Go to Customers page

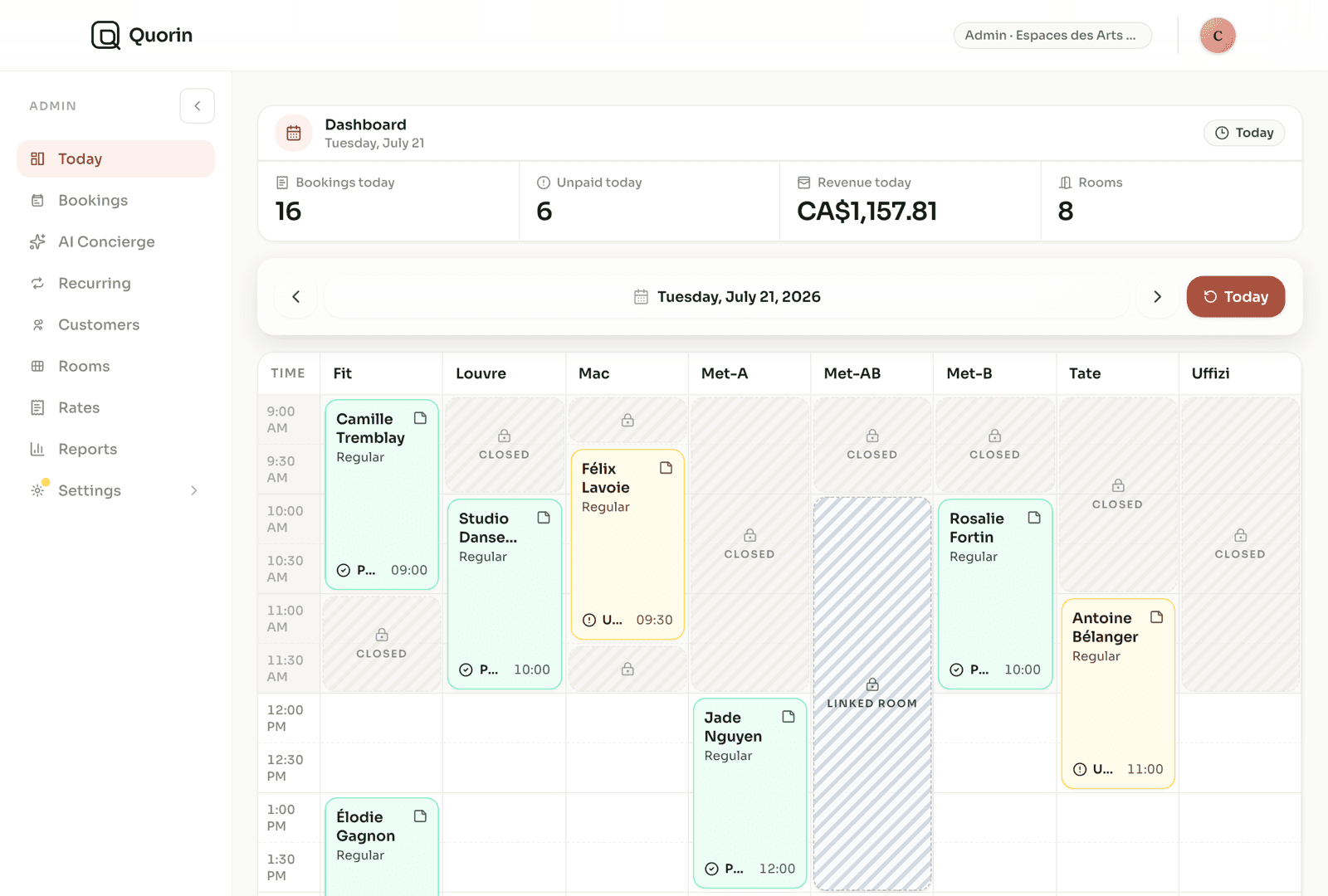pos(115,324)
